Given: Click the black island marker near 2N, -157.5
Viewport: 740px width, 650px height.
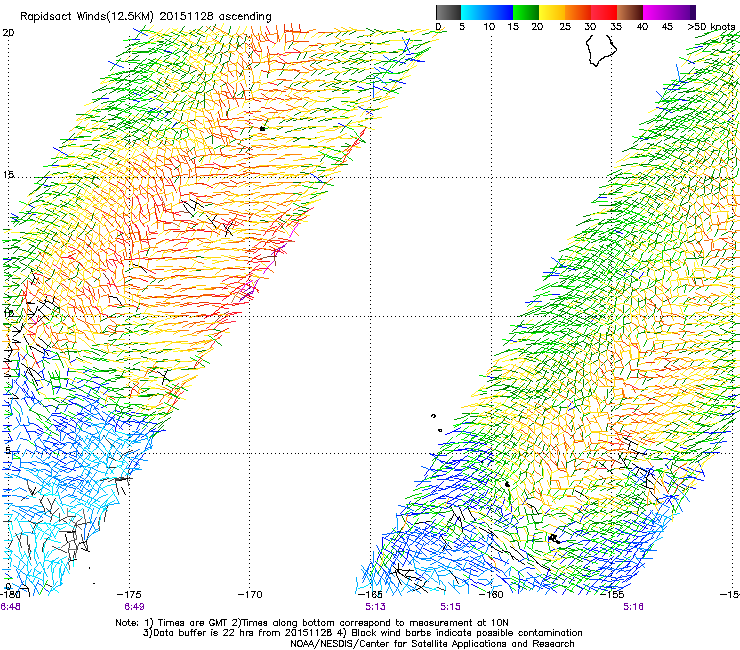Looking at the screenshot, I should click(555, 539).
